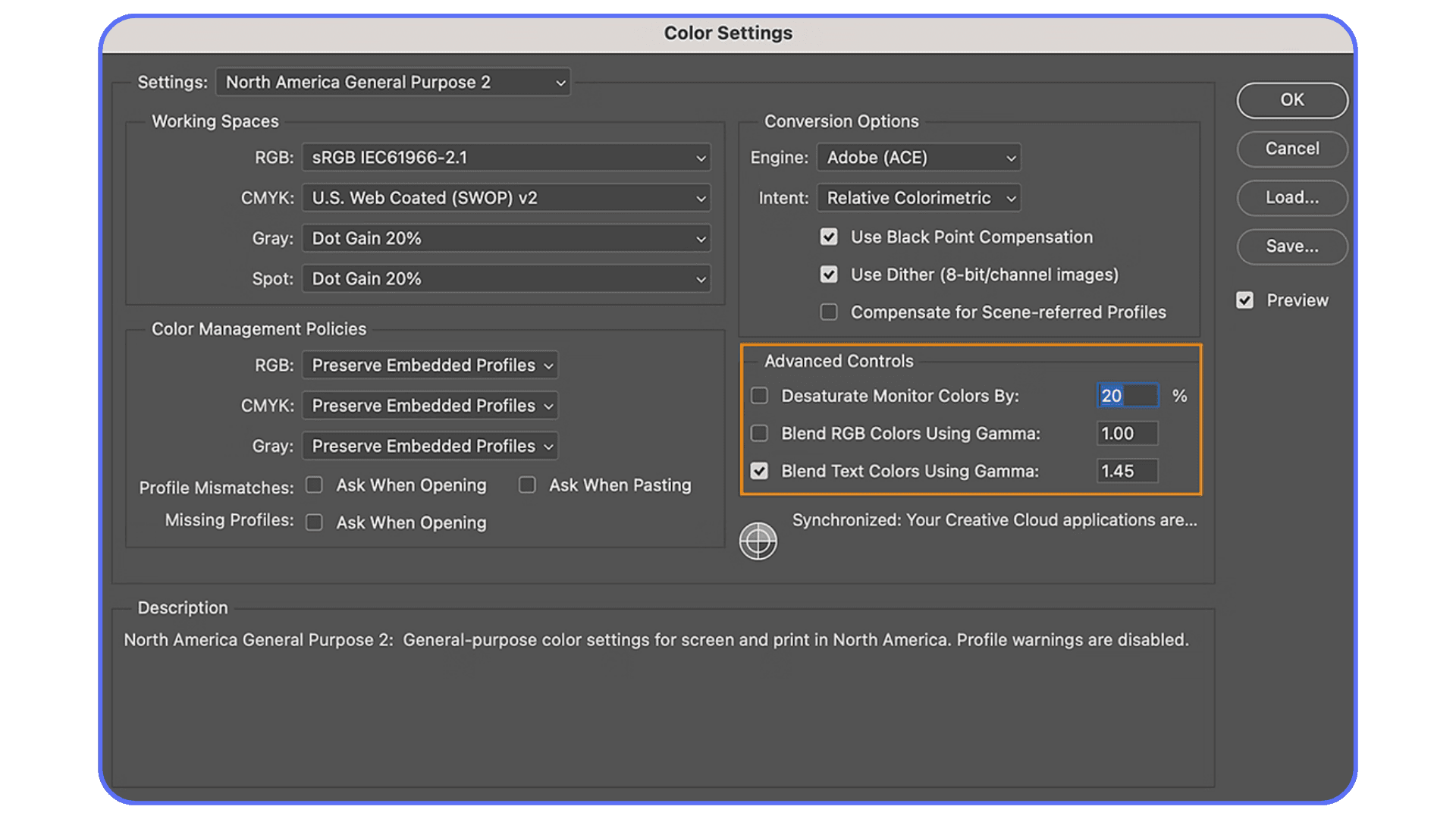The width and height of the screenshot is (1456, 819).
Task: Open RGB color management policy dropdown
Action: (x=430, y=365)
